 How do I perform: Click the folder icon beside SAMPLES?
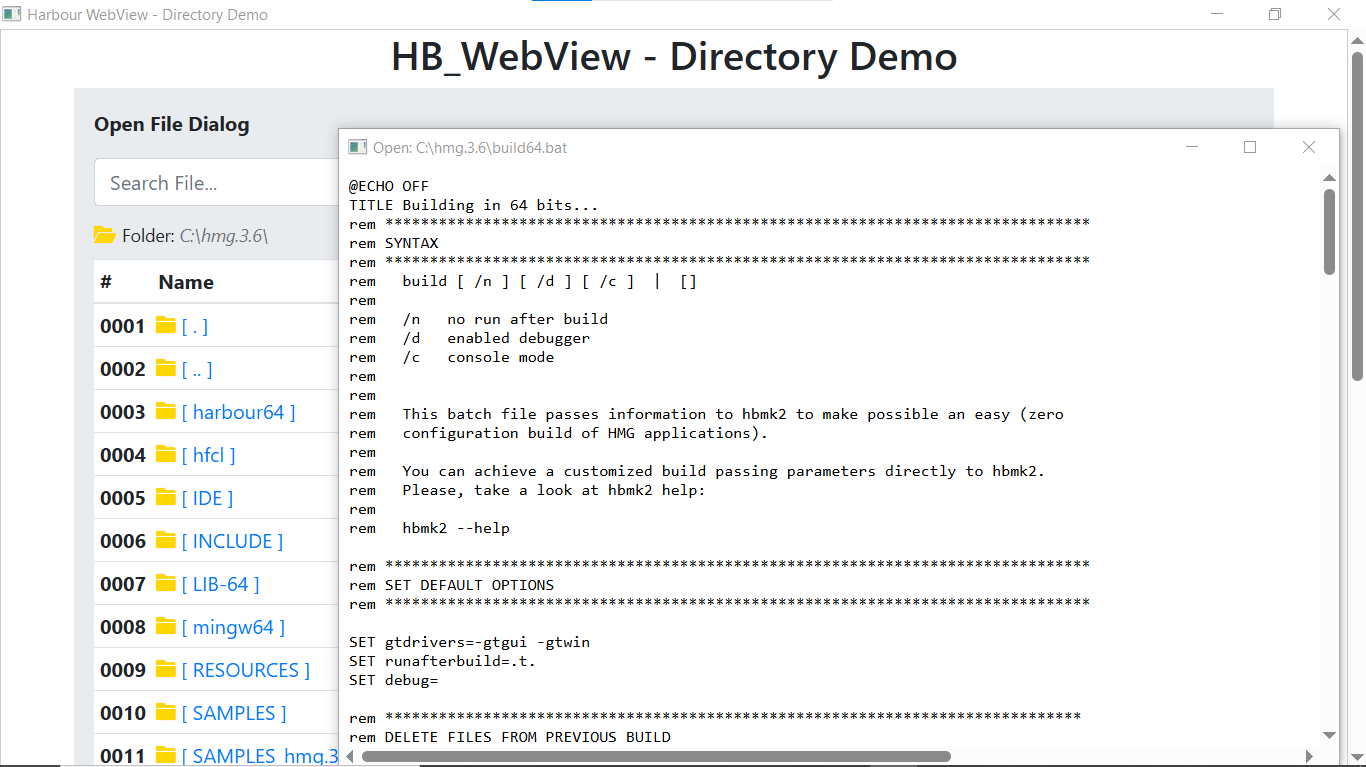click(165, 712)
